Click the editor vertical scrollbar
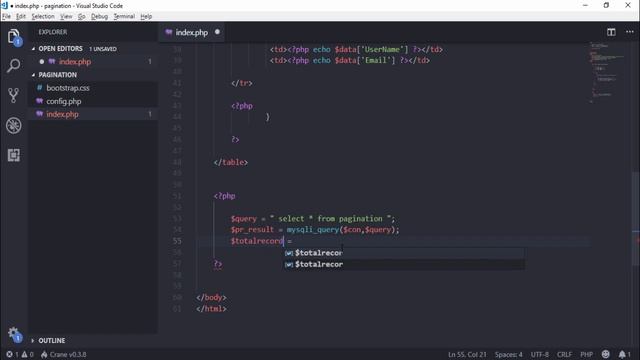Image resolution: width=640 pixels, height=360 pixels. pyautogui.click(x=636, y=220)
